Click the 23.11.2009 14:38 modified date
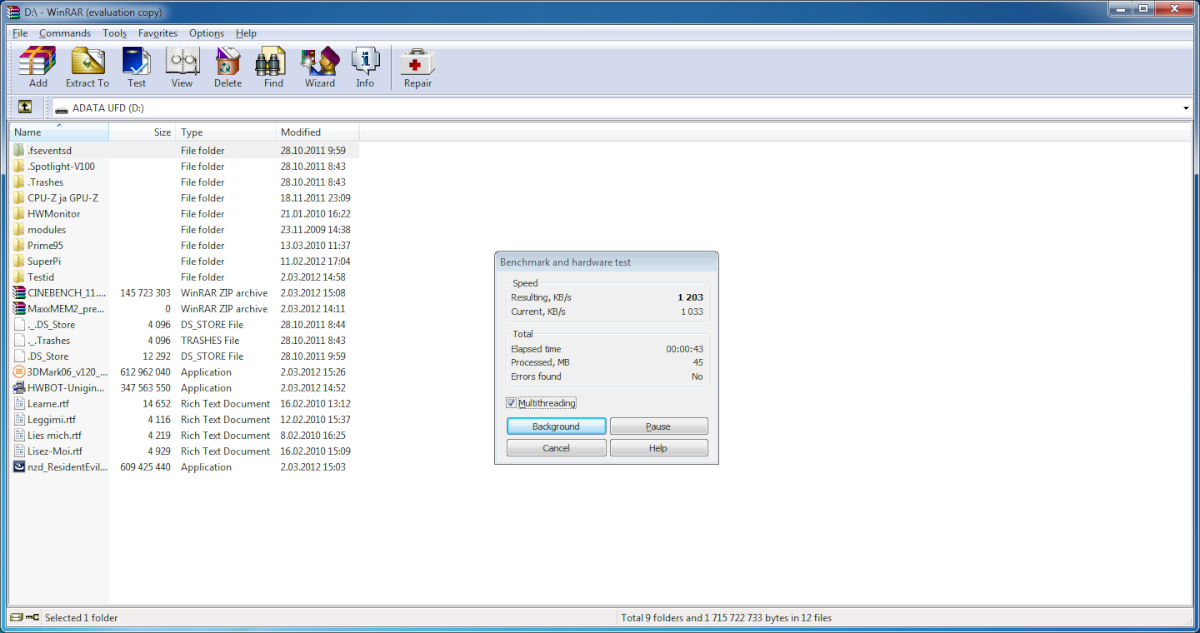The image size is (1200, 633). click(315, 230)
